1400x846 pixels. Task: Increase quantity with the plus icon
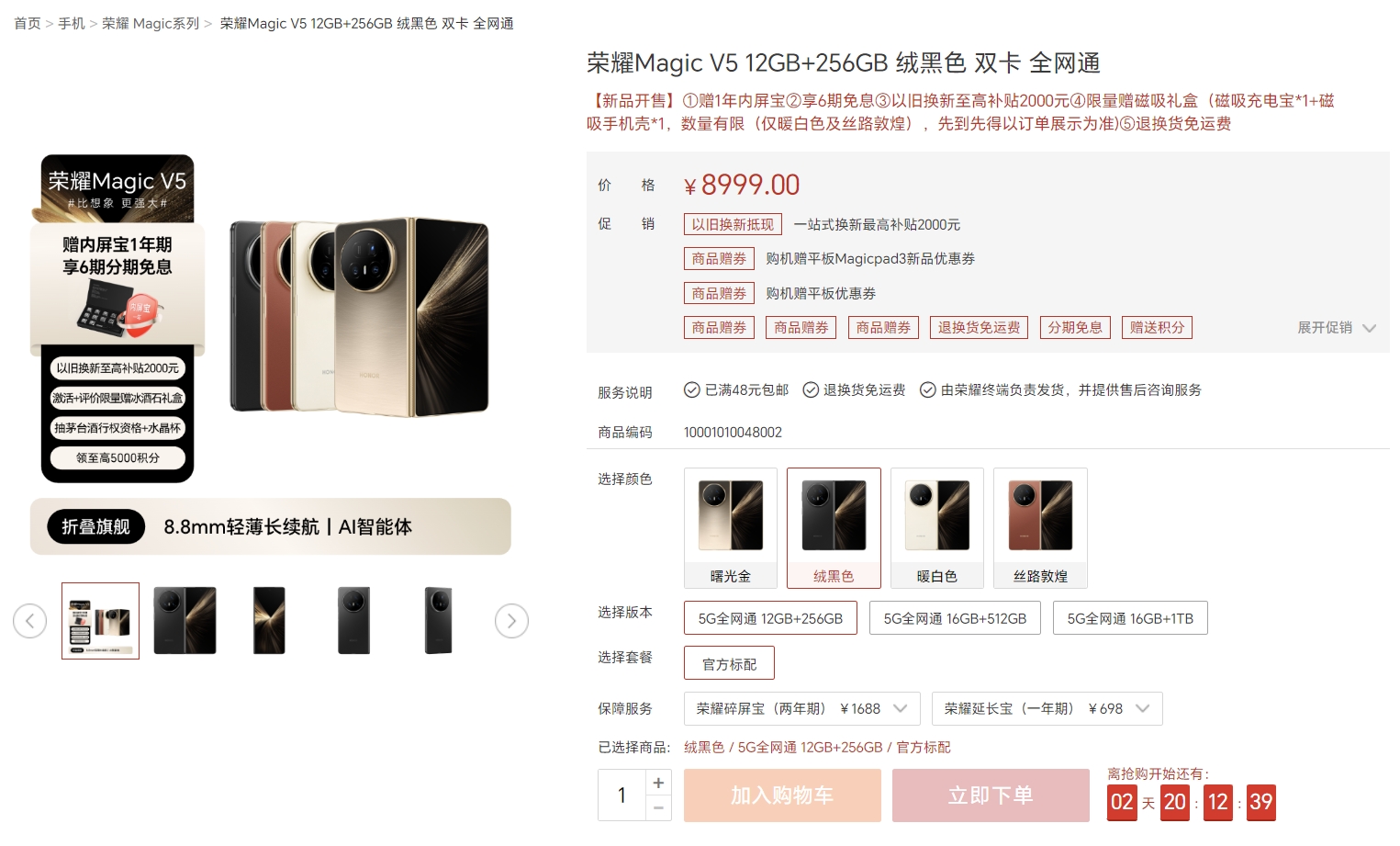(x=658, y=783)
